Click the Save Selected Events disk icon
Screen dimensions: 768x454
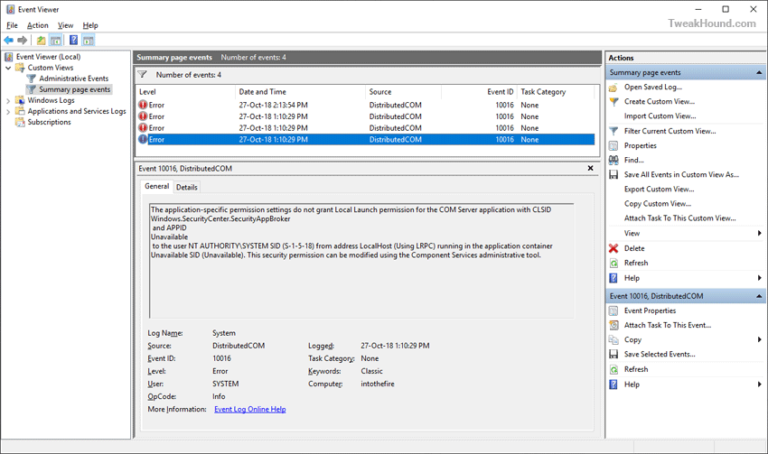click(613, 354)
